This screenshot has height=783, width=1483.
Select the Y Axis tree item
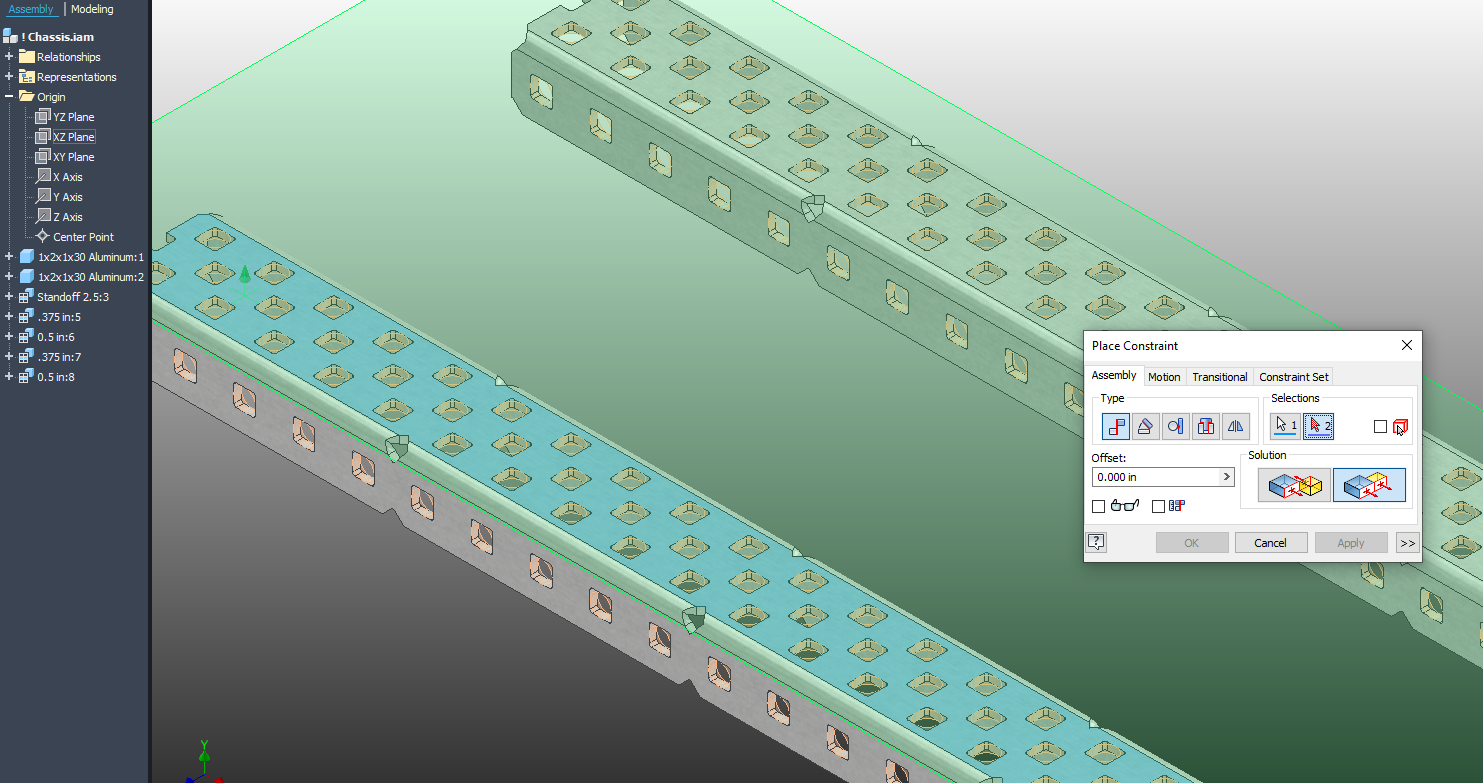pyautogui.click(x=68, y=197)
